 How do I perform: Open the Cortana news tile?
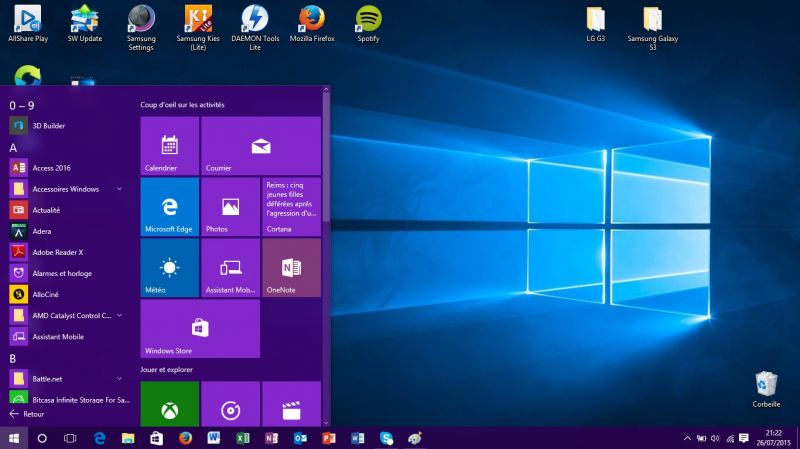tap(291, 207)
